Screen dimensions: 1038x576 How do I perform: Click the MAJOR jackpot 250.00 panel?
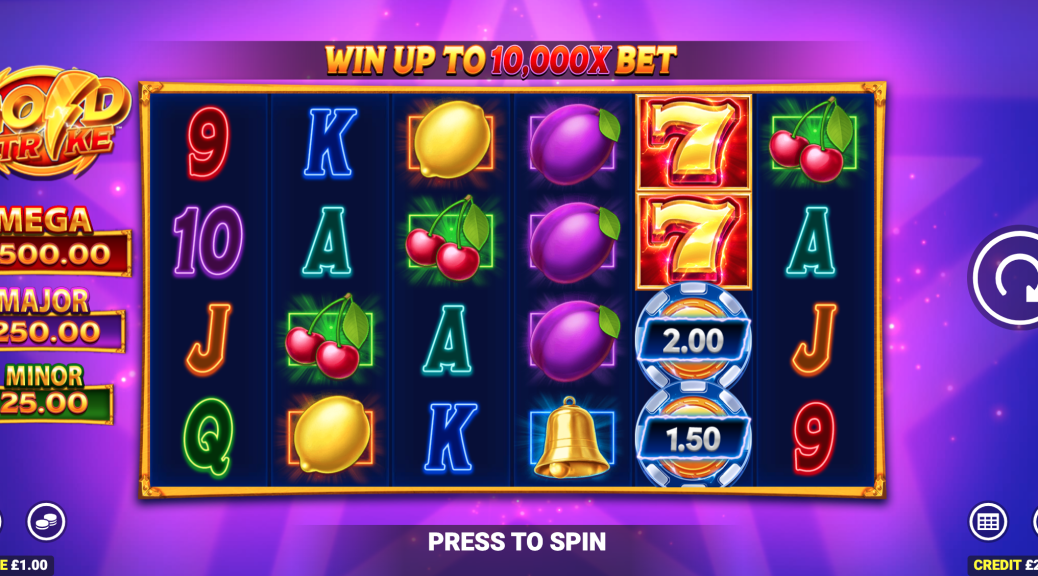[x=60, y=320]
